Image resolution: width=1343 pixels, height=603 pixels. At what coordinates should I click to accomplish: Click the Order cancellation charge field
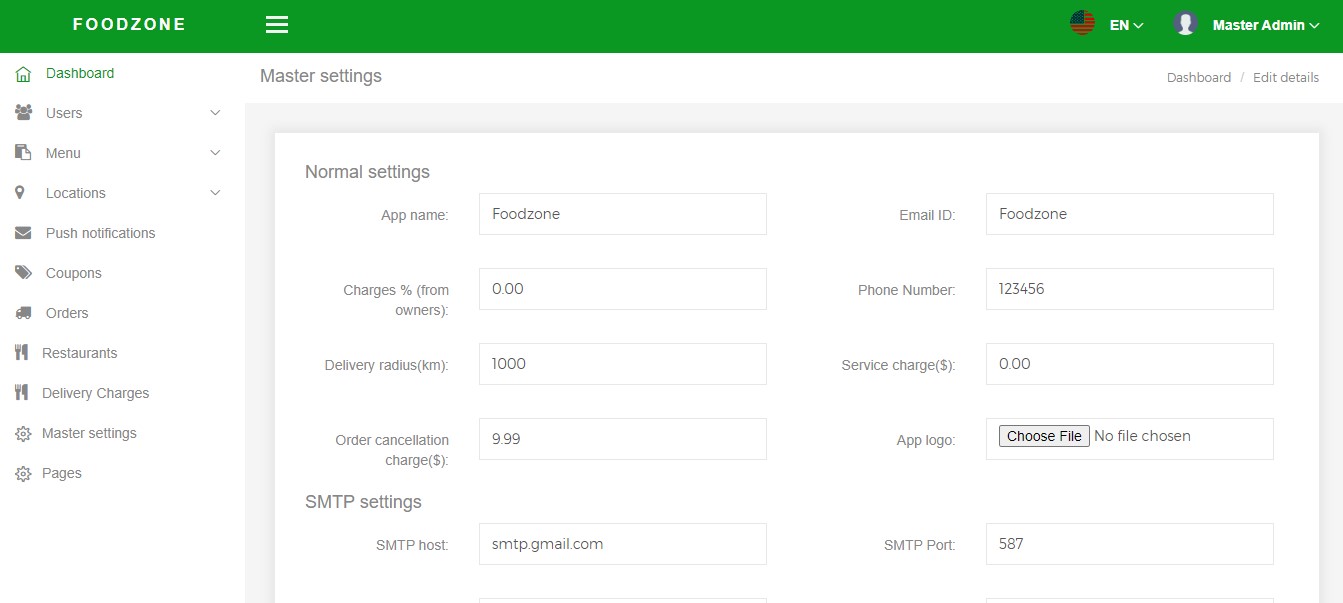(623, 439)
